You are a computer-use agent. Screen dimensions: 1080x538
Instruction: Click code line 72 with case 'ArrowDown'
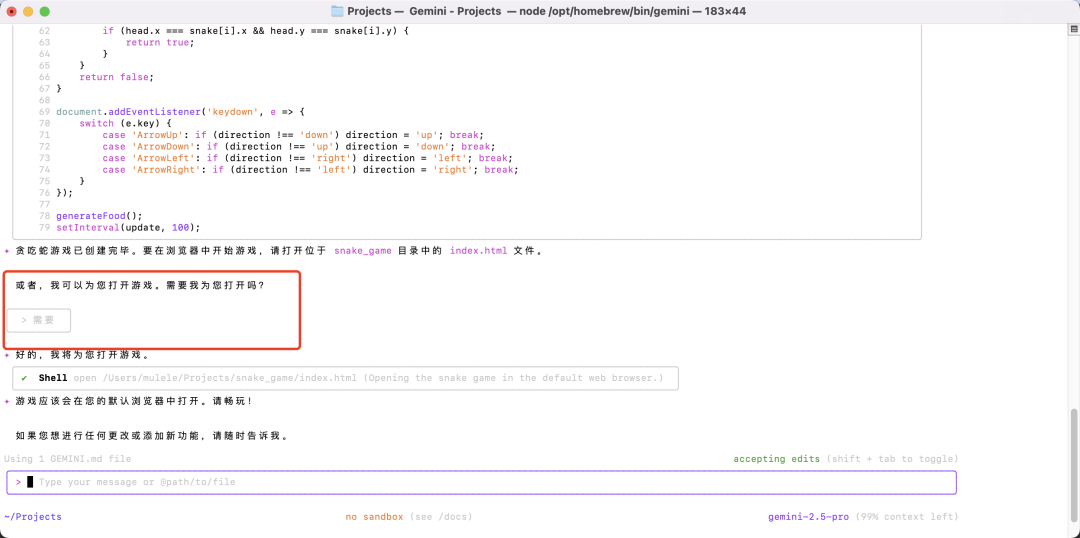click(x=299, y=147)
